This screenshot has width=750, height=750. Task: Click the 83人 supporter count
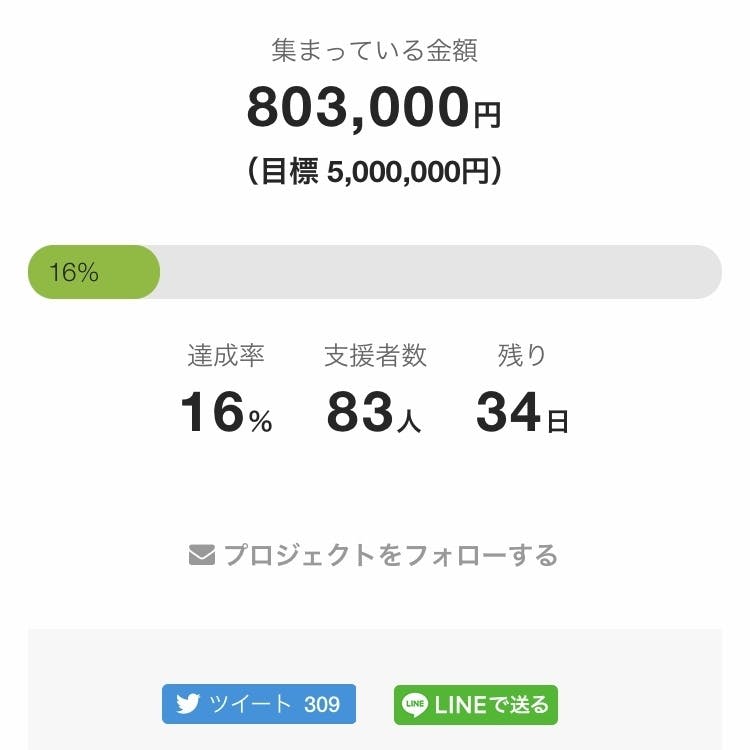coord(374,413)
